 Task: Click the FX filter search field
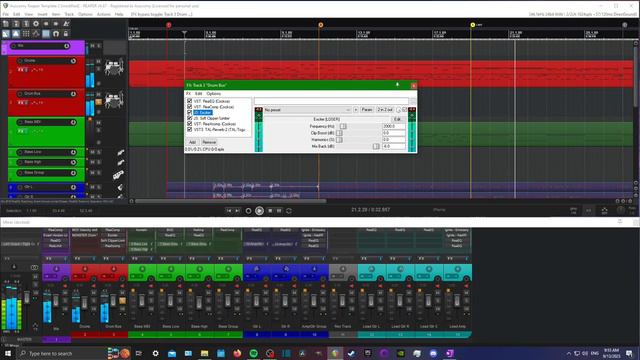coord(331,101)
